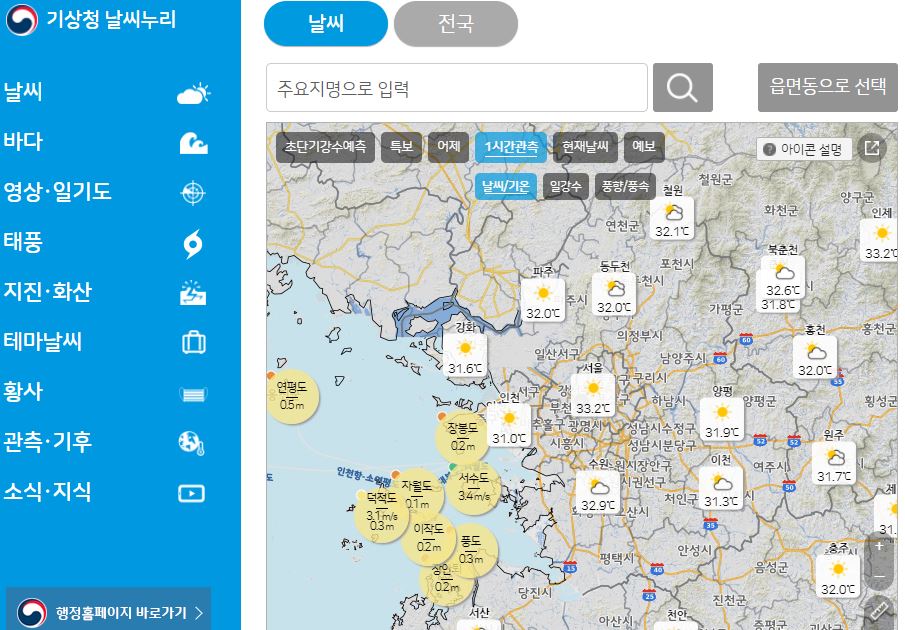
Task: Click the 수원 32.9℃ weather marker
Action: (x=598, y=493)
